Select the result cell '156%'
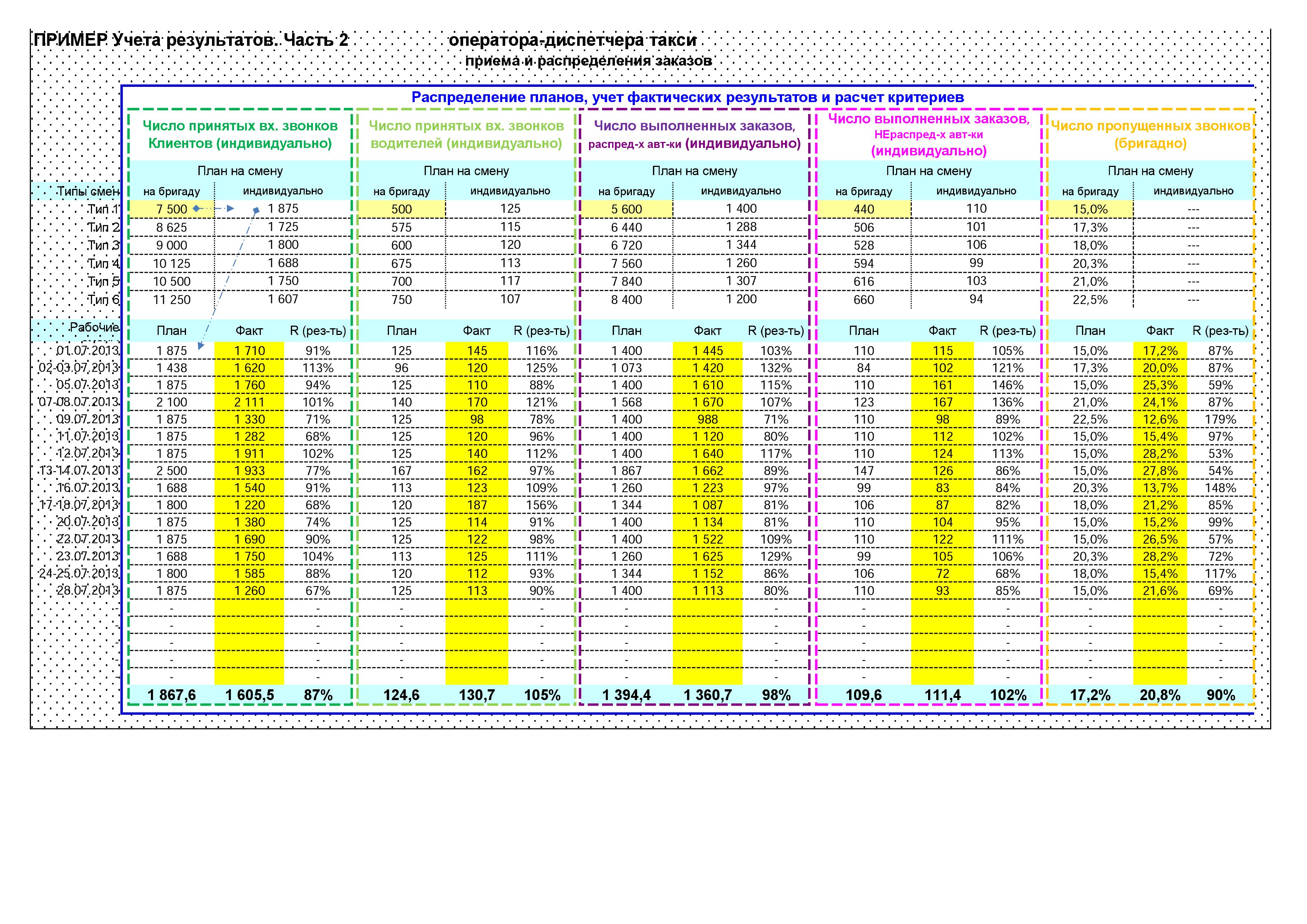The width and height of the screenshot is (1307, 924). point(541,505)
